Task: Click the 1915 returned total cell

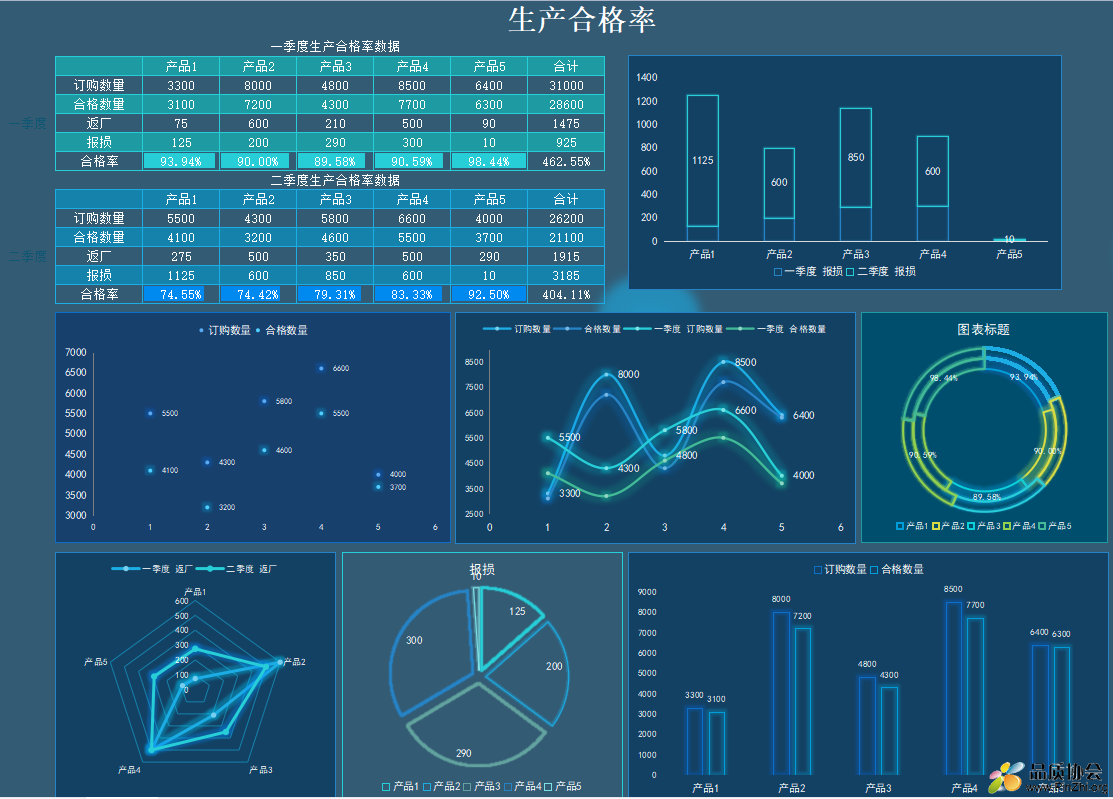Action: click(x=566, y=256)
